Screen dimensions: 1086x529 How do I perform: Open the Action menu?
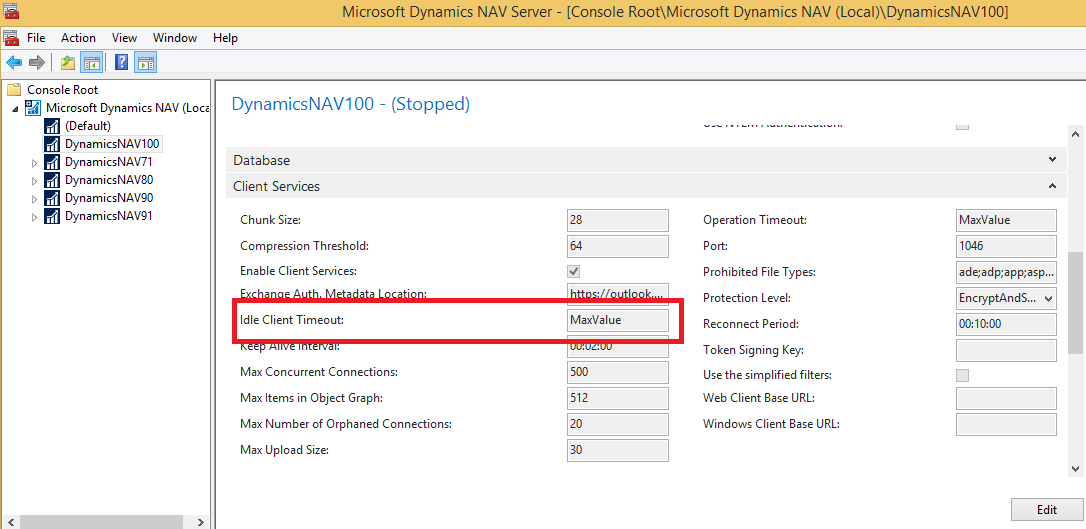pyautogui.click(x=78, y=37)
